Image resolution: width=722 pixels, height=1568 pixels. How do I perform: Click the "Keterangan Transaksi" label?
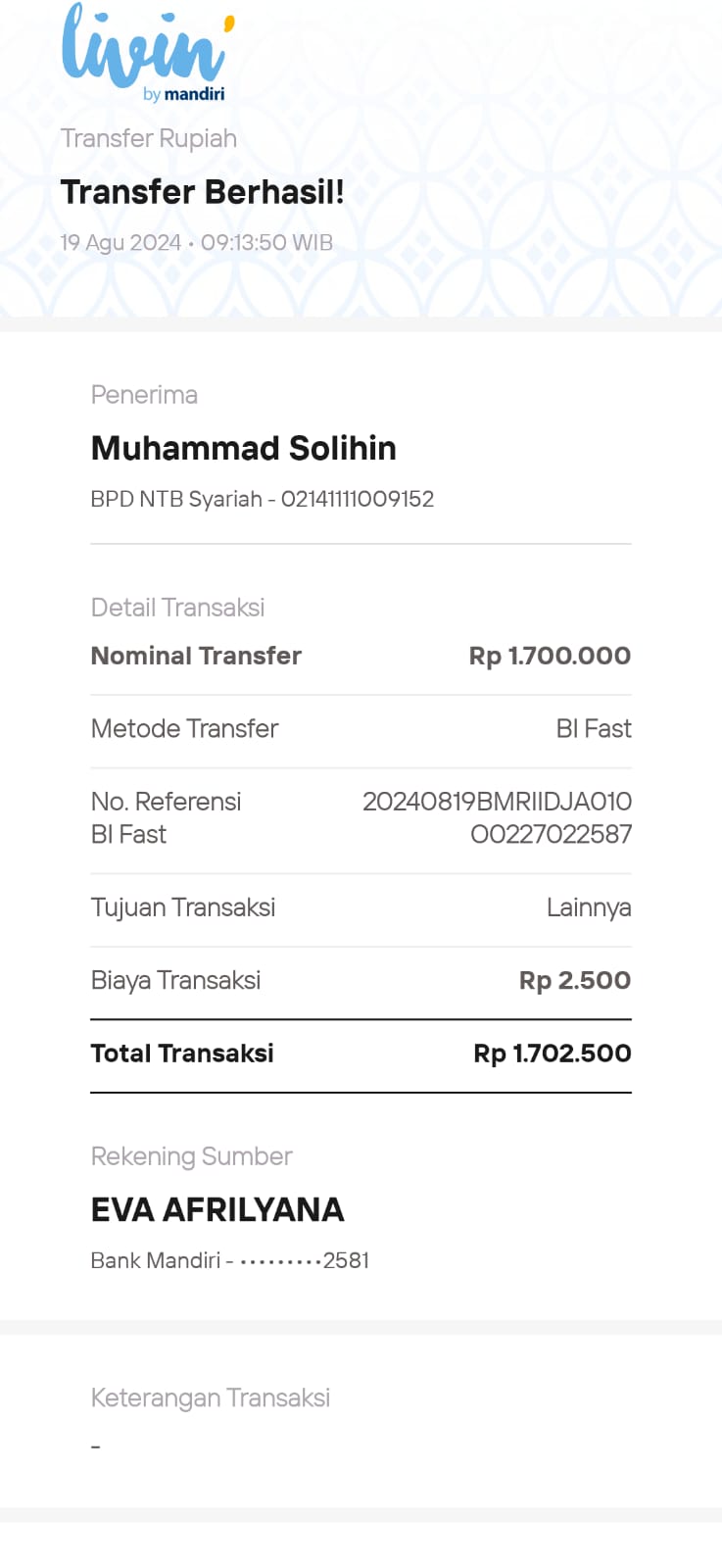click(x=210, y=1397)
